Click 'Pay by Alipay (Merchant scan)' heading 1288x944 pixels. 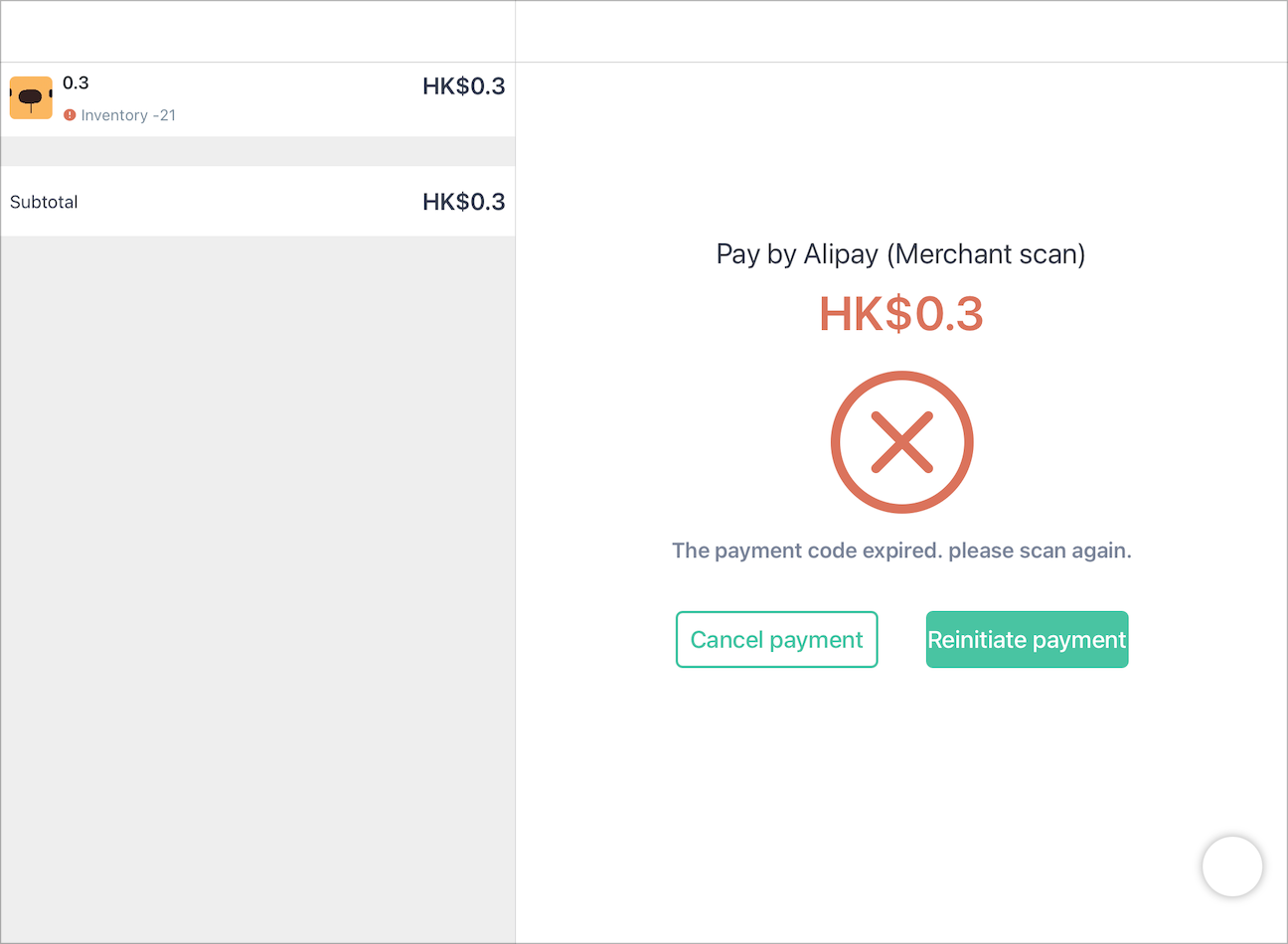click(900, 254)
